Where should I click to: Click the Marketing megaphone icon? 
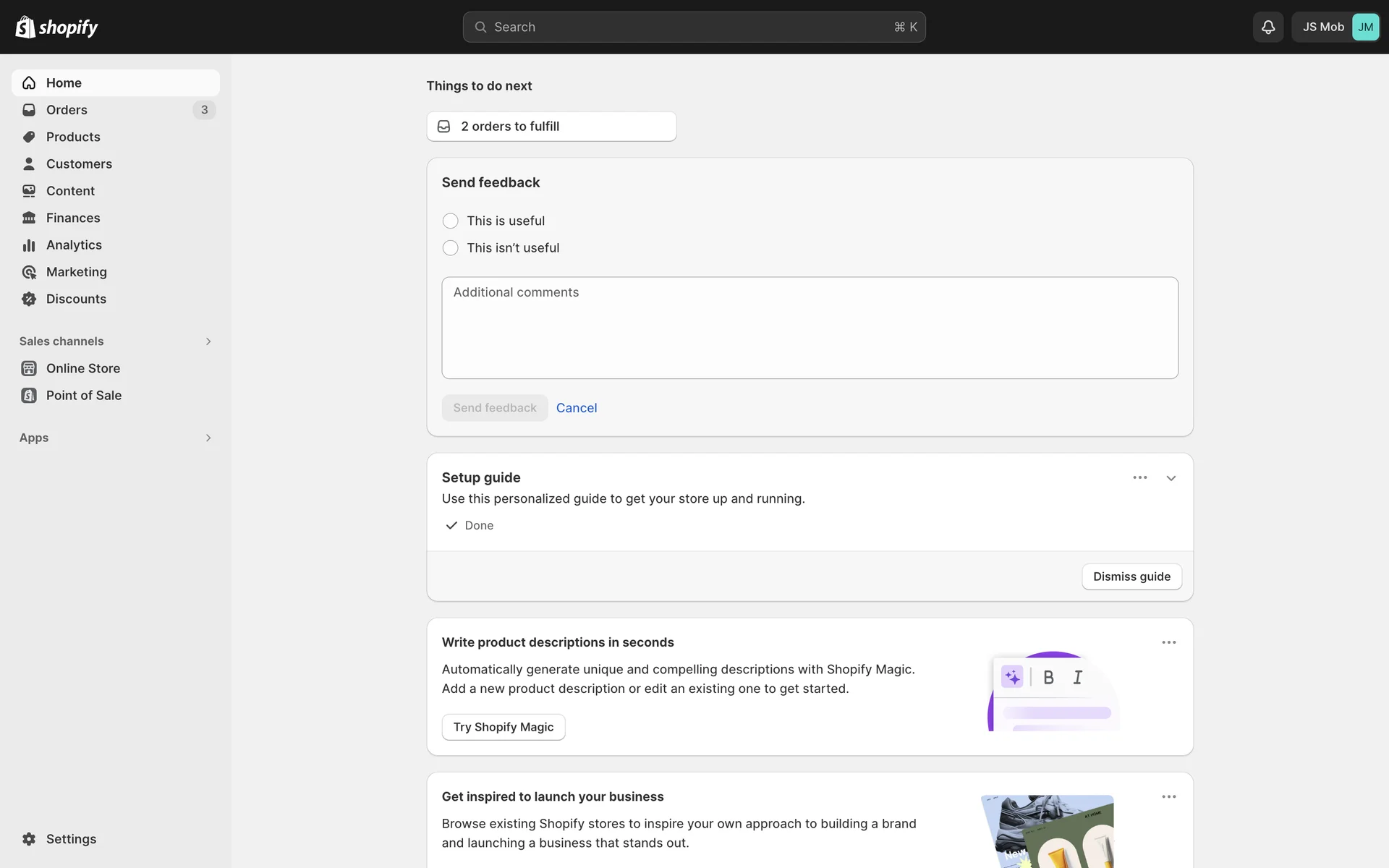[x=29, y=272]
